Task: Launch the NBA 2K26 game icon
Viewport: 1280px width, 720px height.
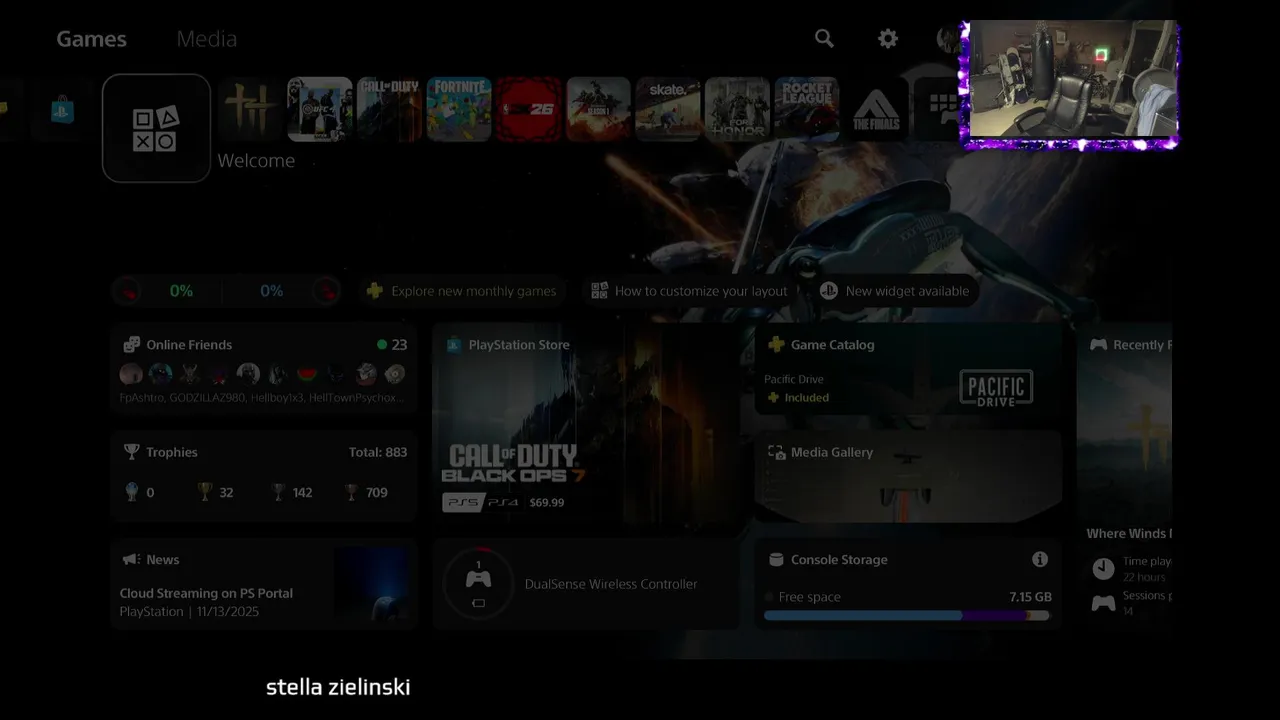Action: (x=529, y=109)
